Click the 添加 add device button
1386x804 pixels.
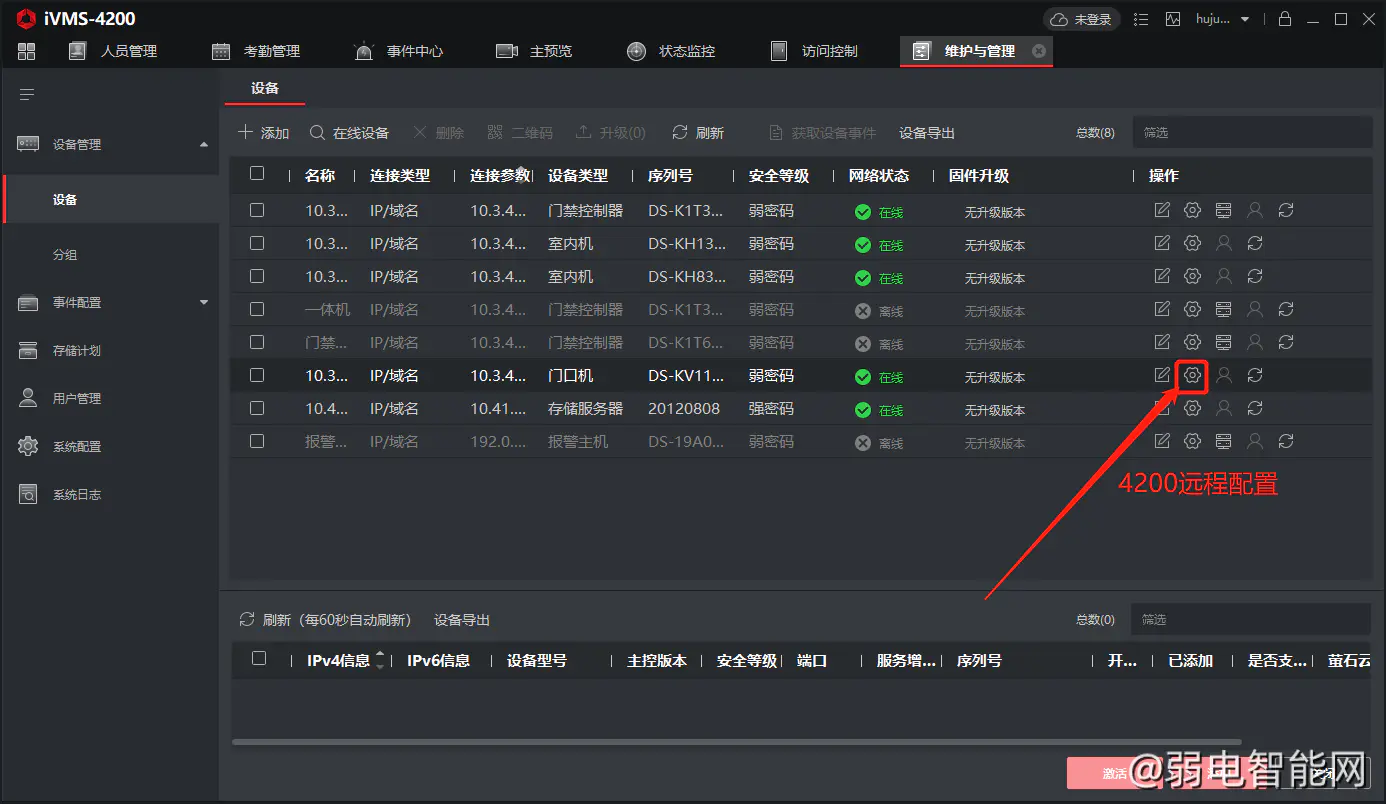coord(264,133)
